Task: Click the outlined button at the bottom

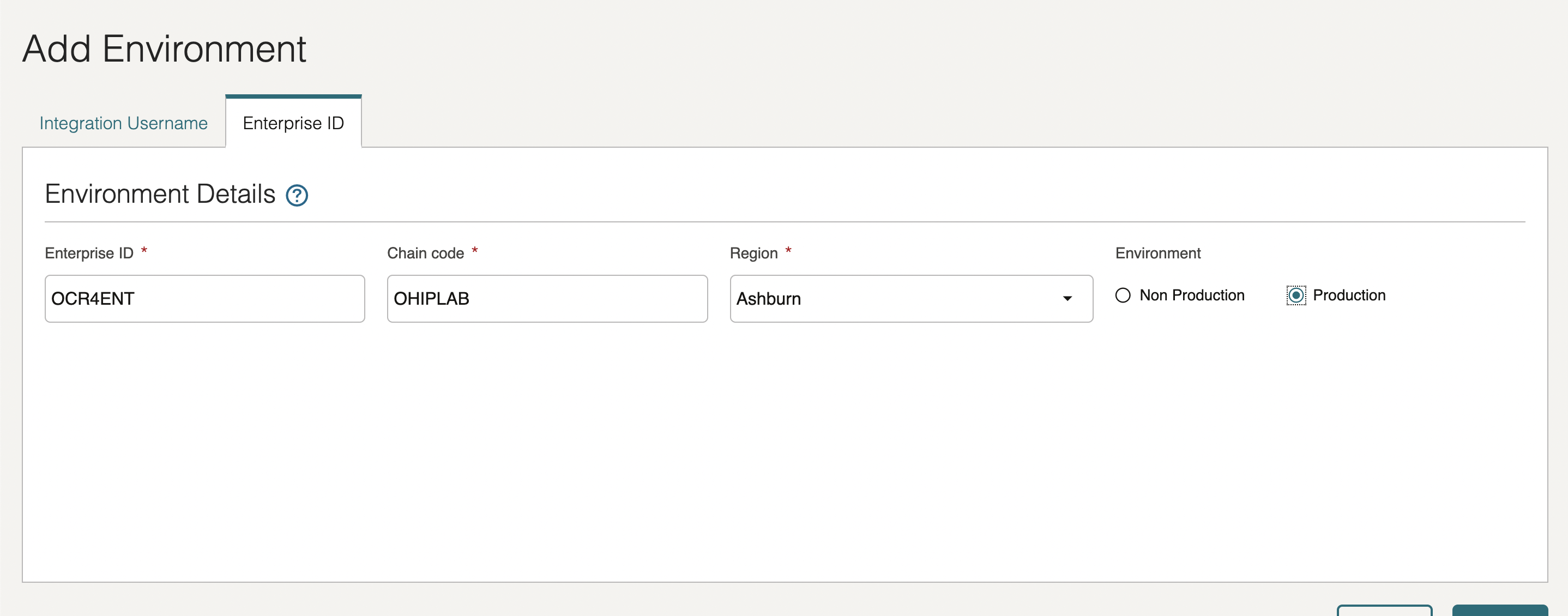Action: point(1384,612)
